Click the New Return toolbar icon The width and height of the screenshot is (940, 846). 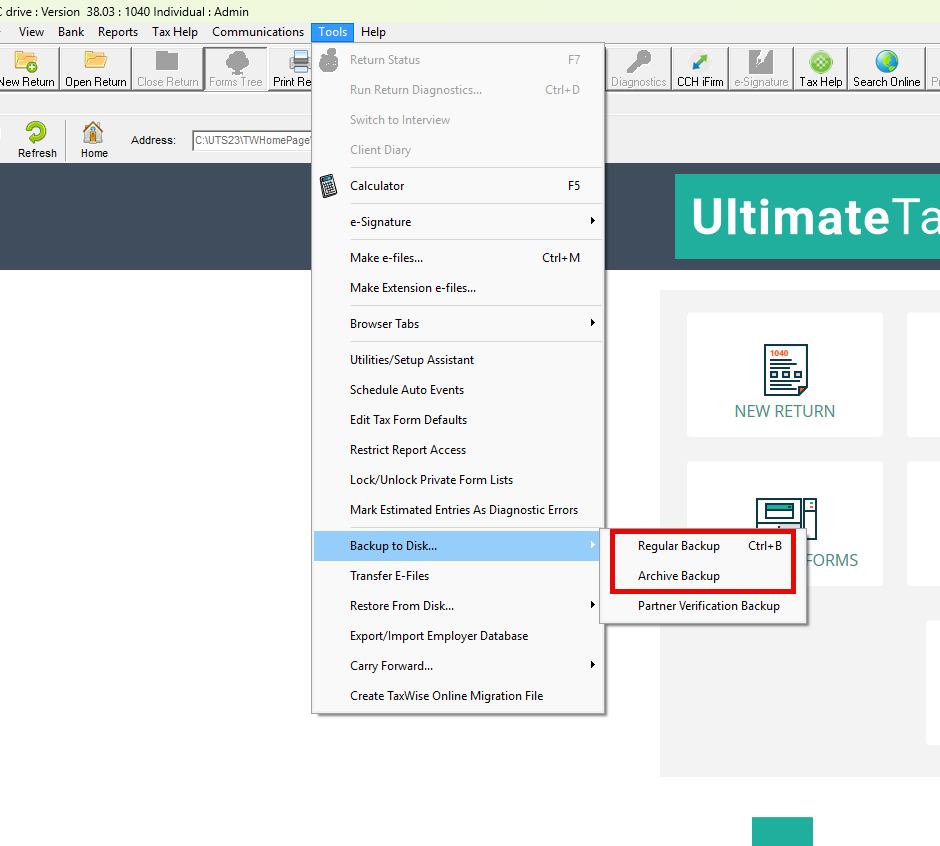coord(26,61)
